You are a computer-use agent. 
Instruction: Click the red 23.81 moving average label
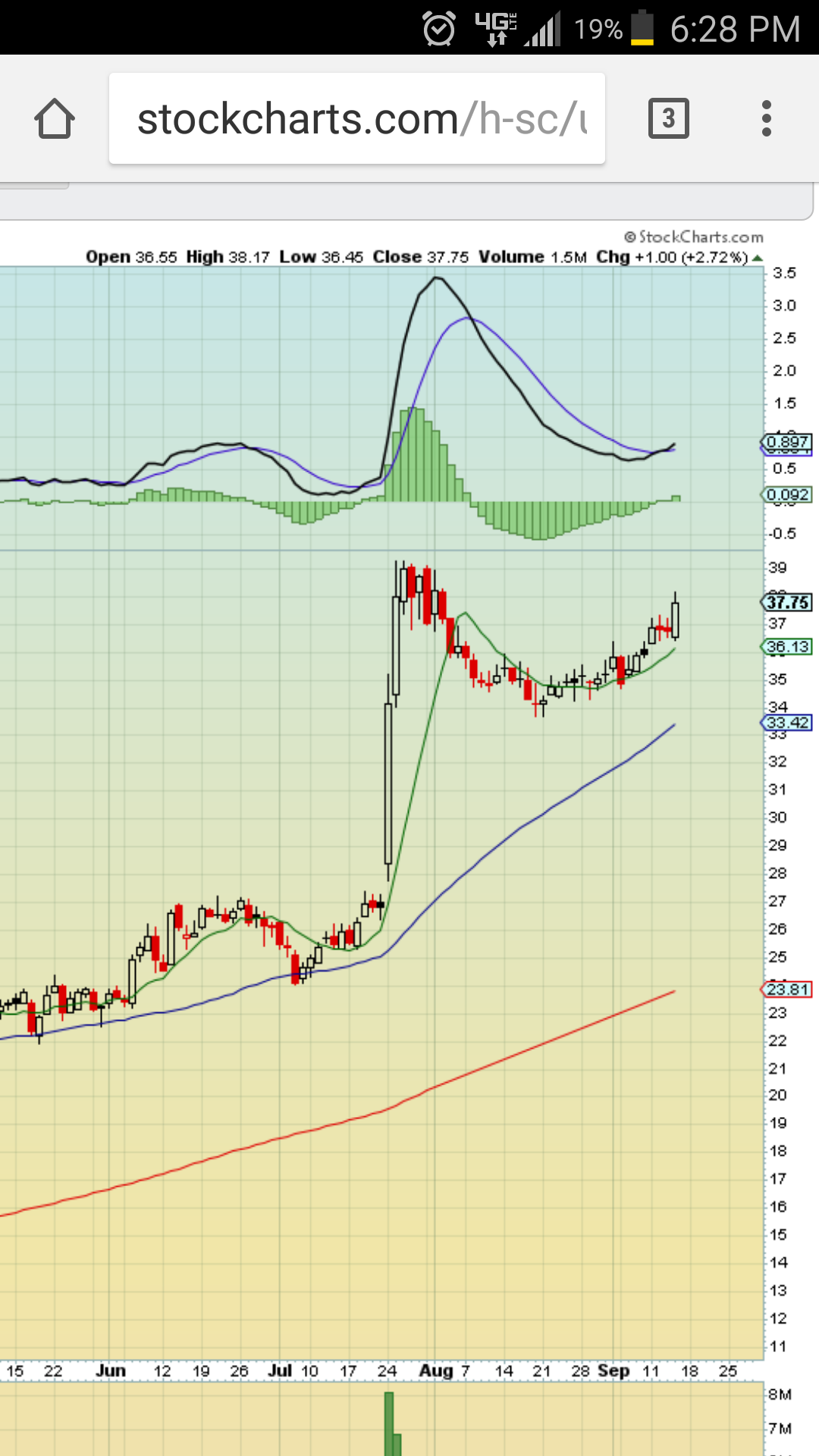click(x=787, y=990)
